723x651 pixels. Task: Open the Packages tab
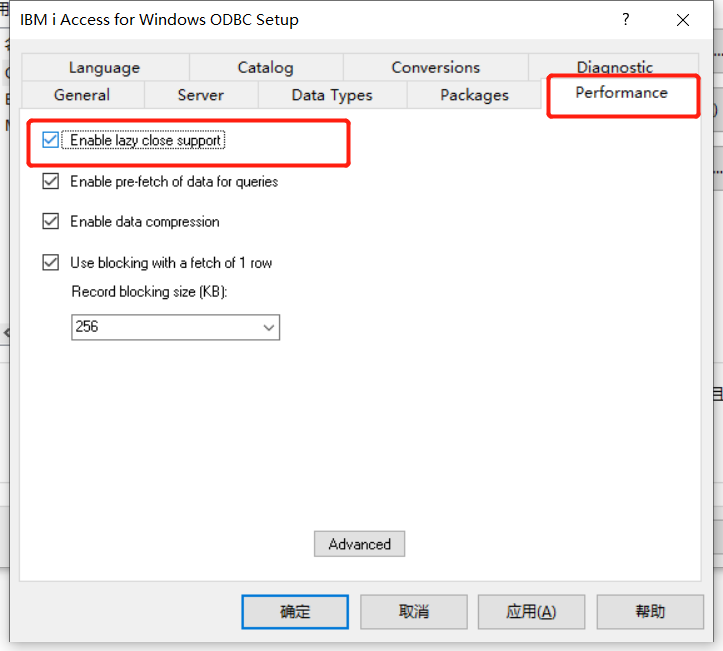[474, 95]
